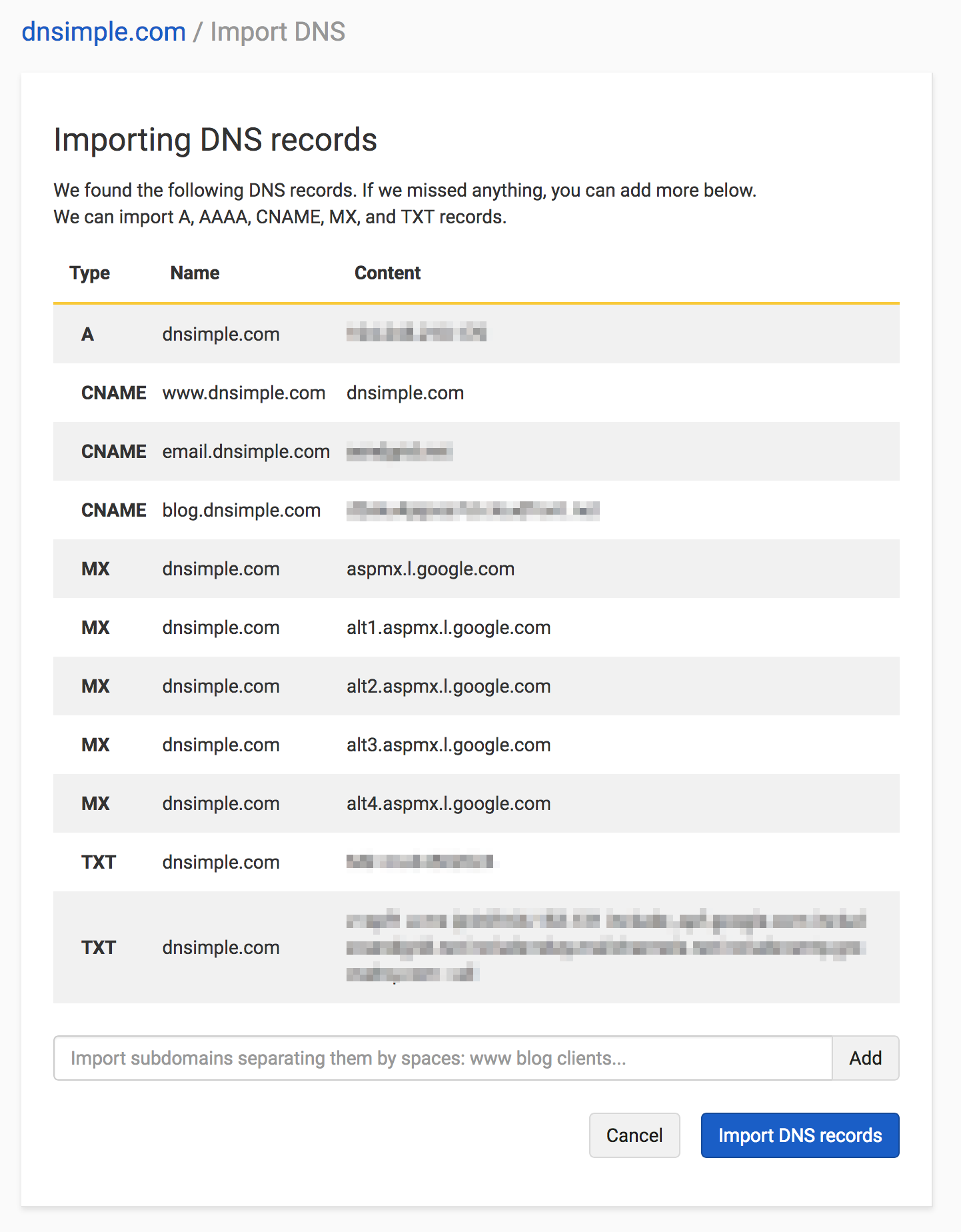Click the alt1.aspmx.l.google.com entry
961x1232 pixels.
(x=449, y=627)
